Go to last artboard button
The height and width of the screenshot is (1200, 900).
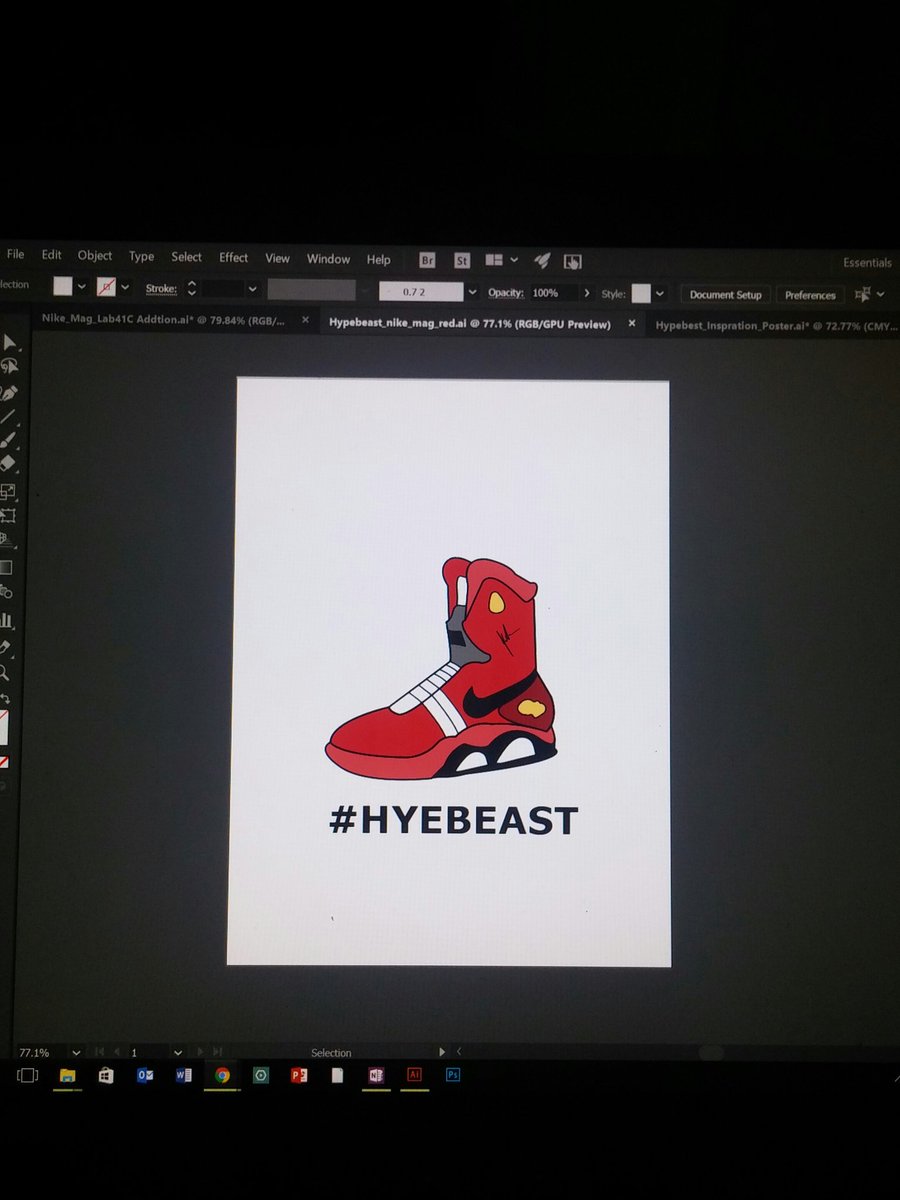217,1052
